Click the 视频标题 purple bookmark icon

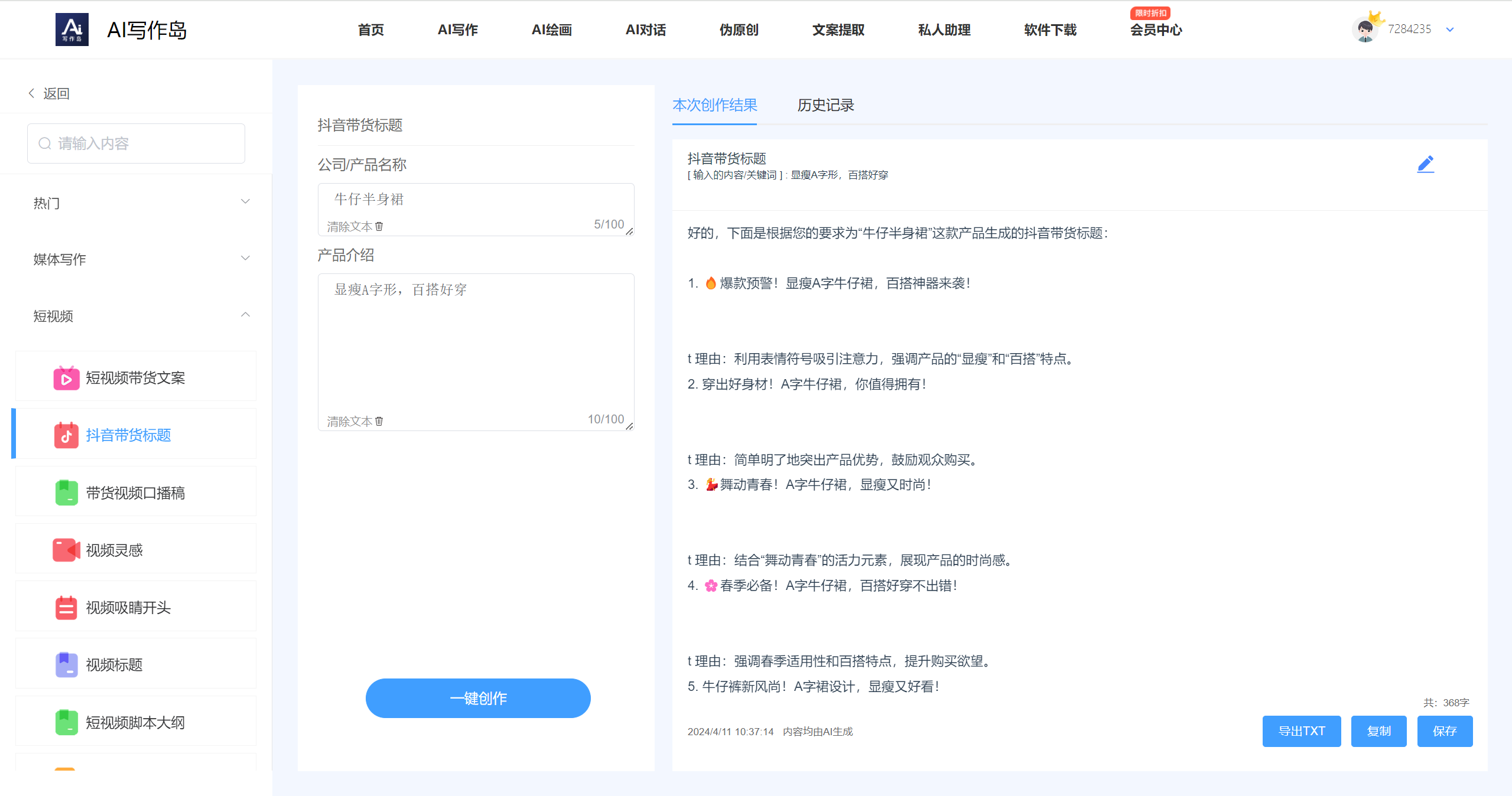coord(66,665)
